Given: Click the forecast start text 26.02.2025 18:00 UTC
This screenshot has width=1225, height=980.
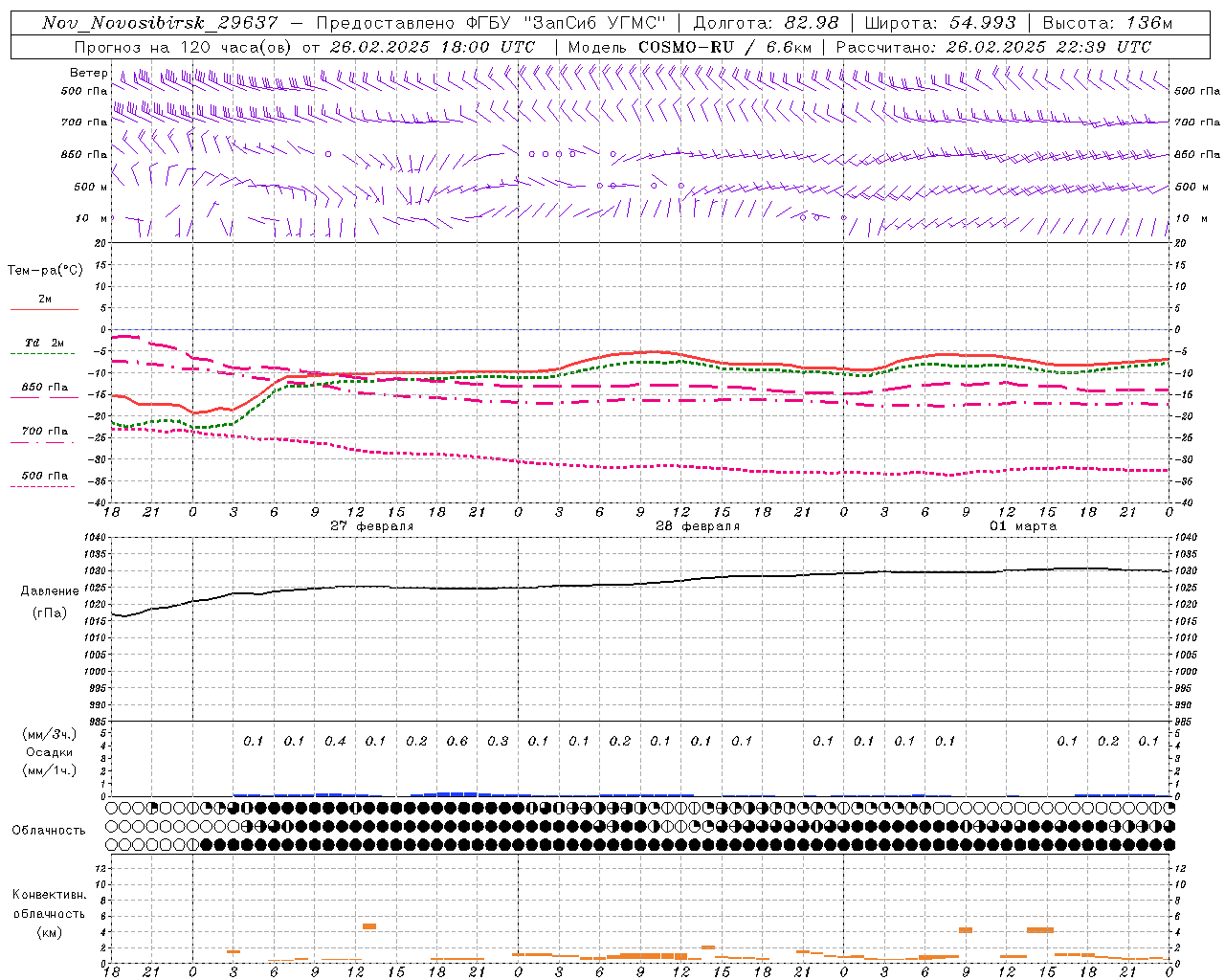Looking at the screenshot, I should click(x=433, y=47).
